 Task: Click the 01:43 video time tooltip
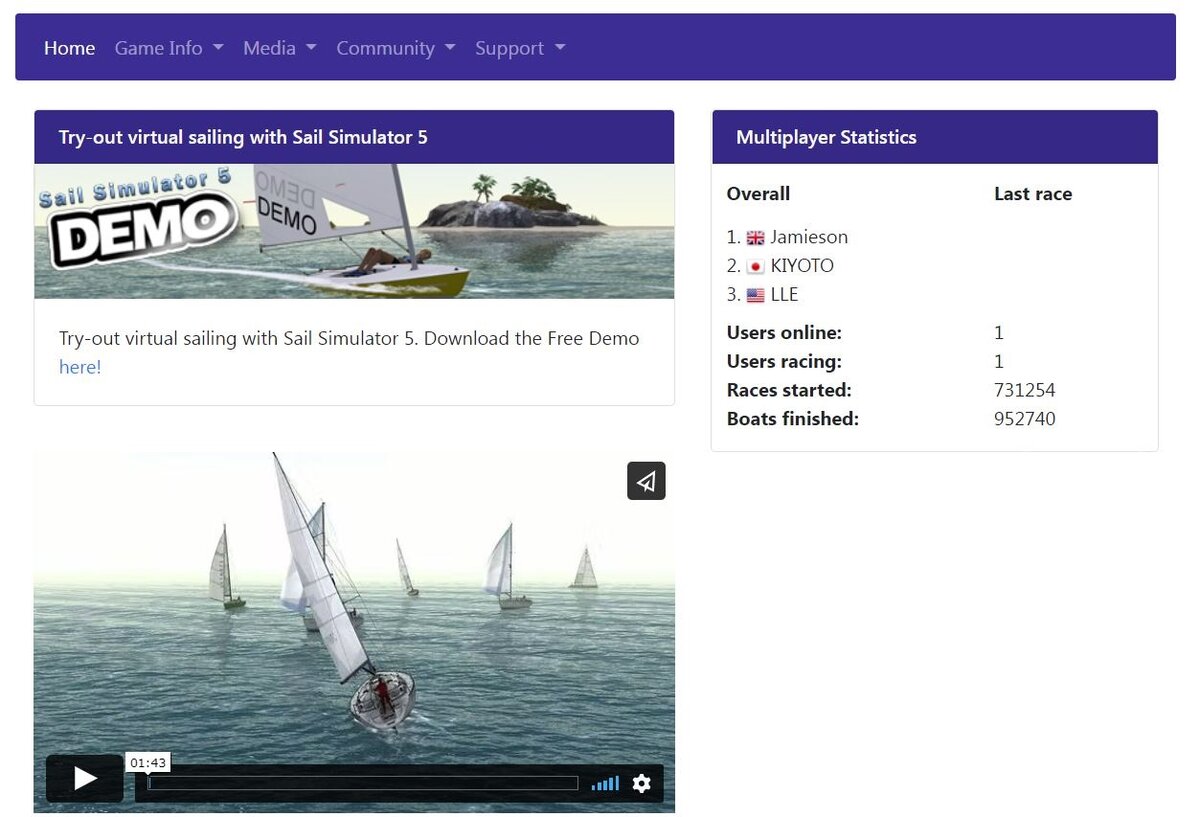click(x=148, y=763)
